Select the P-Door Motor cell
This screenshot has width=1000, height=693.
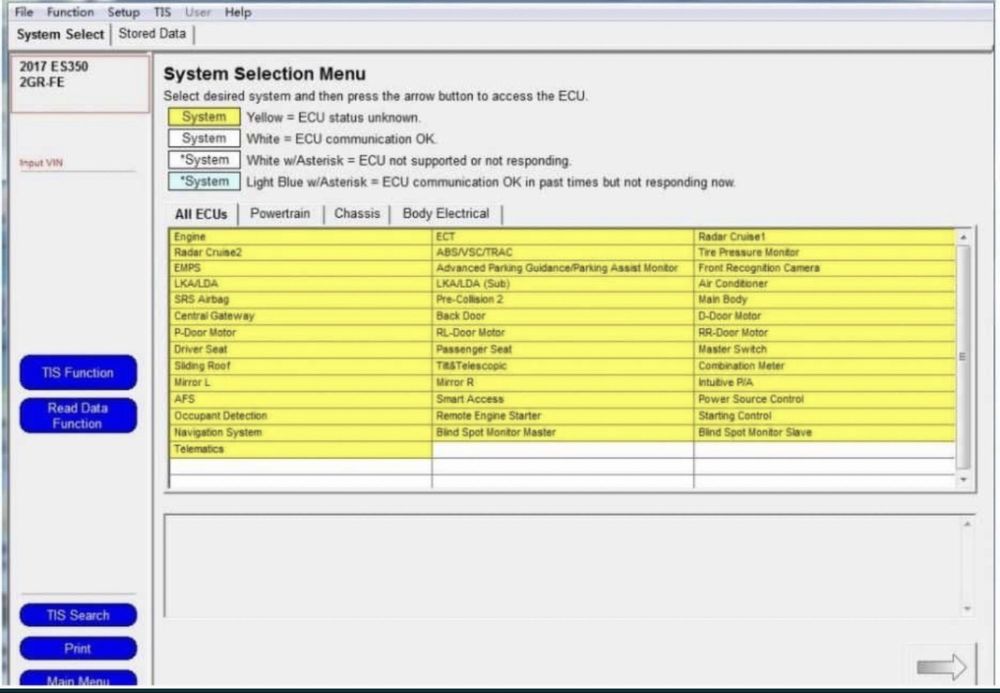300,333
